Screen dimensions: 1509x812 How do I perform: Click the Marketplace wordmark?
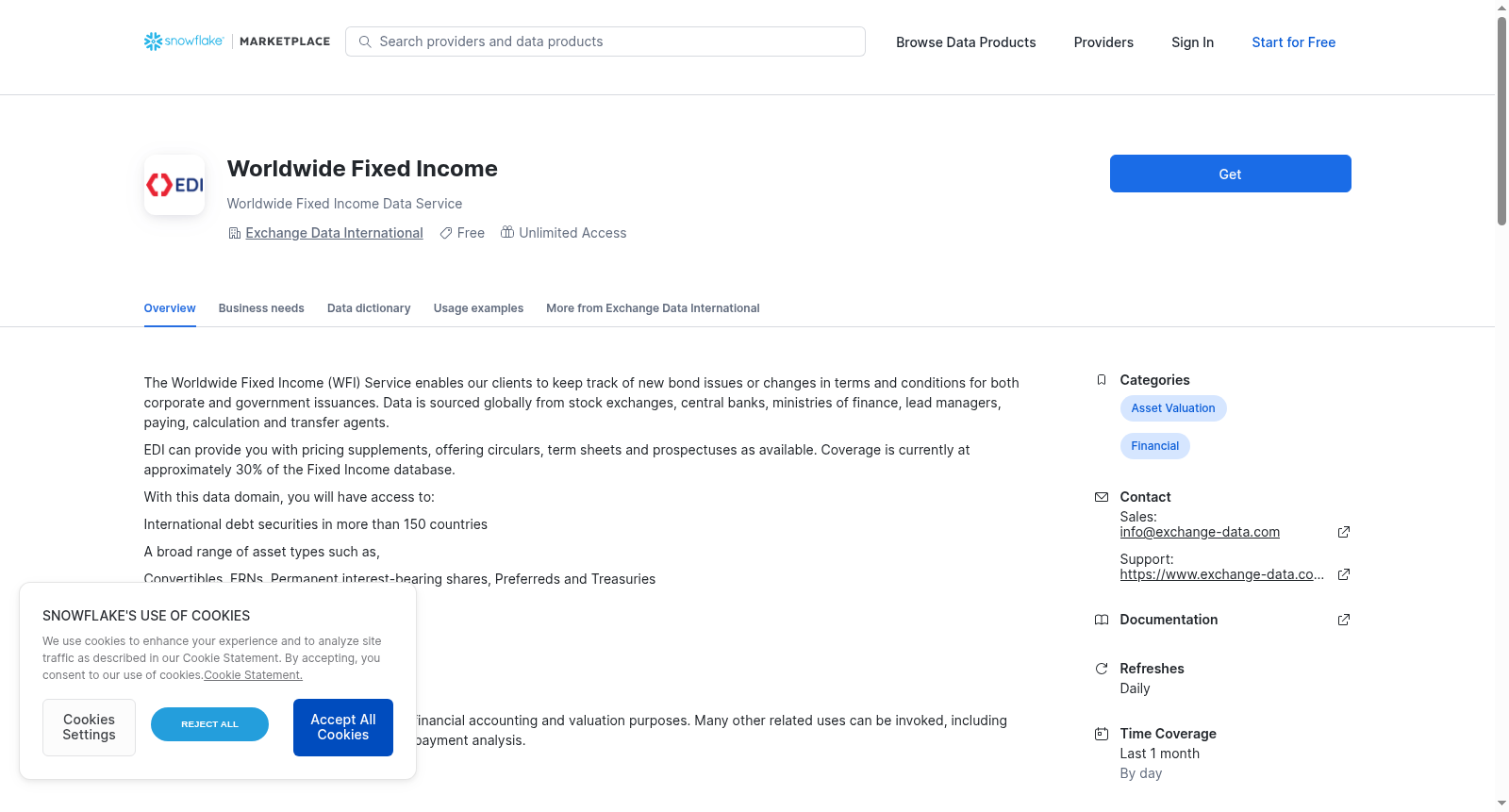(285, 41)
